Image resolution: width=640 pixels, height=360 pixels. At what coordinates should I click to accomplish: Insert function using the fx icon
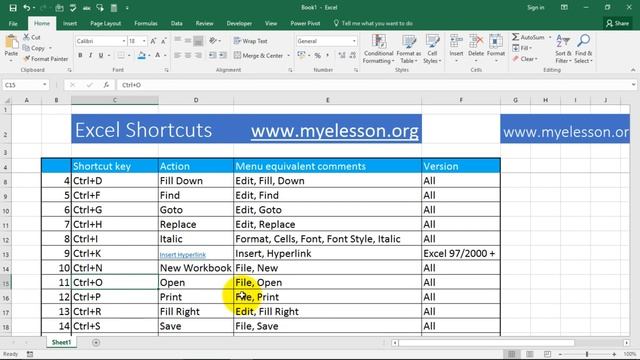(x=106, y=84)
